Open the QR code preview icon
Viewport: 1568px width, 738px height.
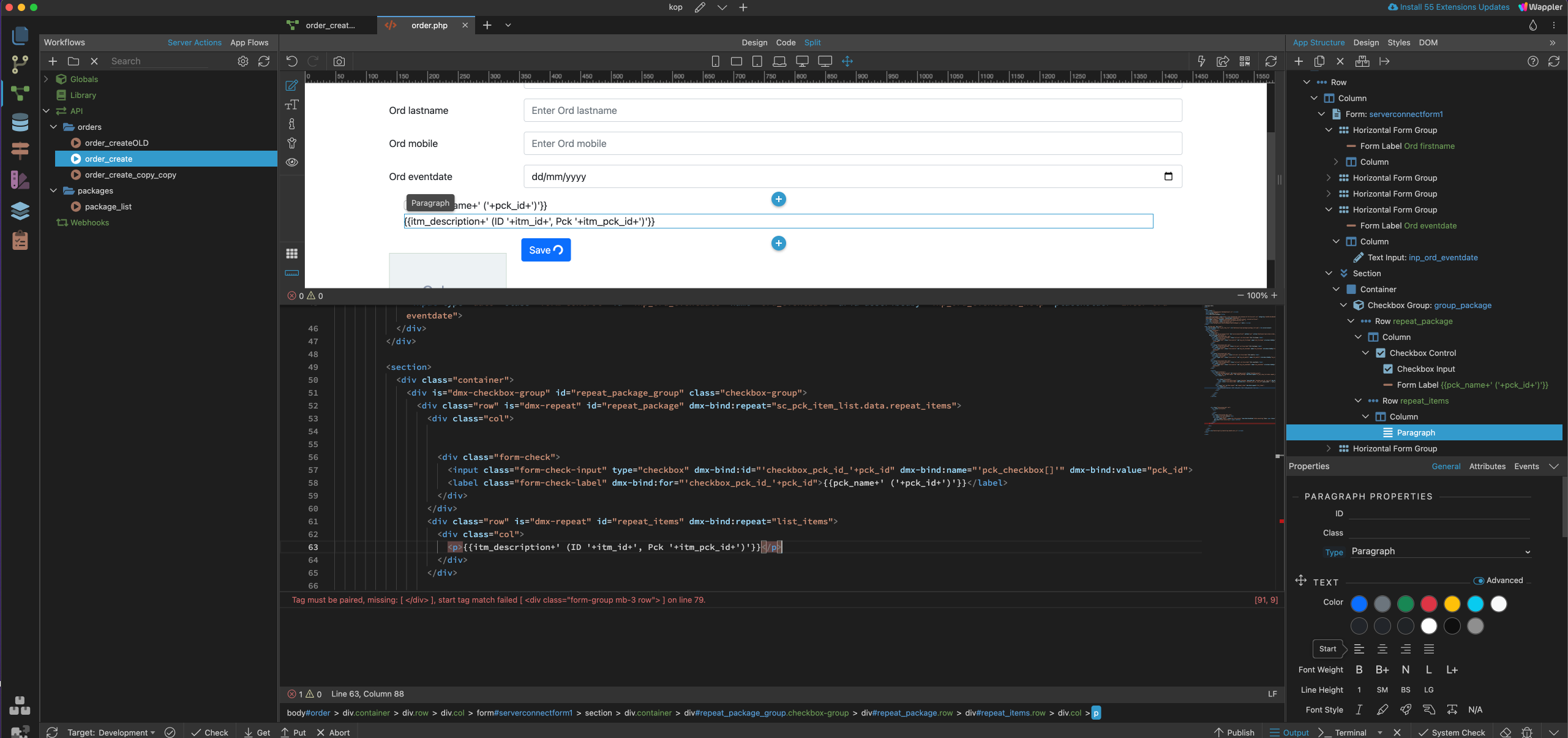1245,61
